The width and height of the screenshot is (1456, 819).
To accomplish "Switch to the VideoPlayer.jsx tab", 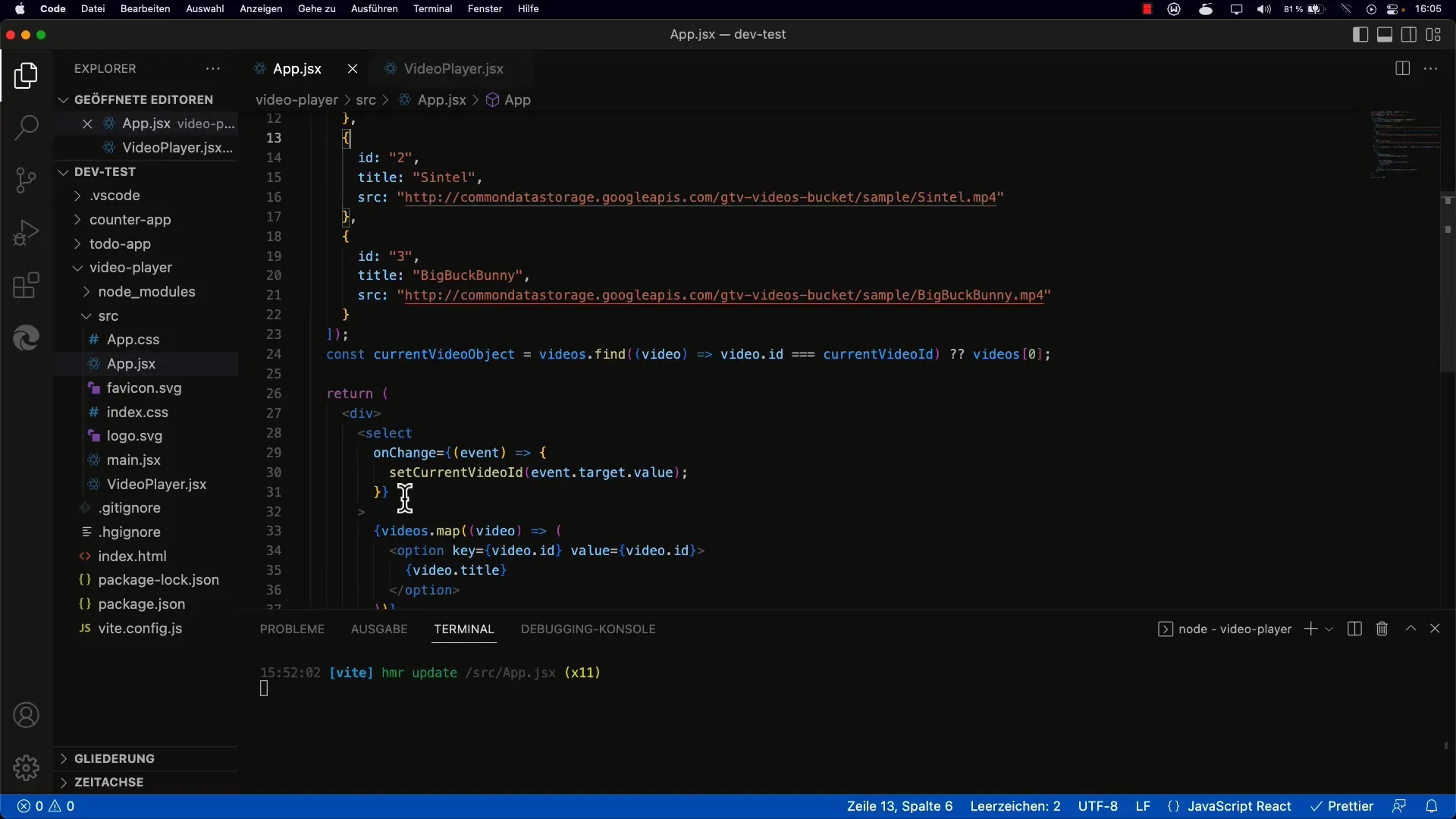I will tap(453, 68).
